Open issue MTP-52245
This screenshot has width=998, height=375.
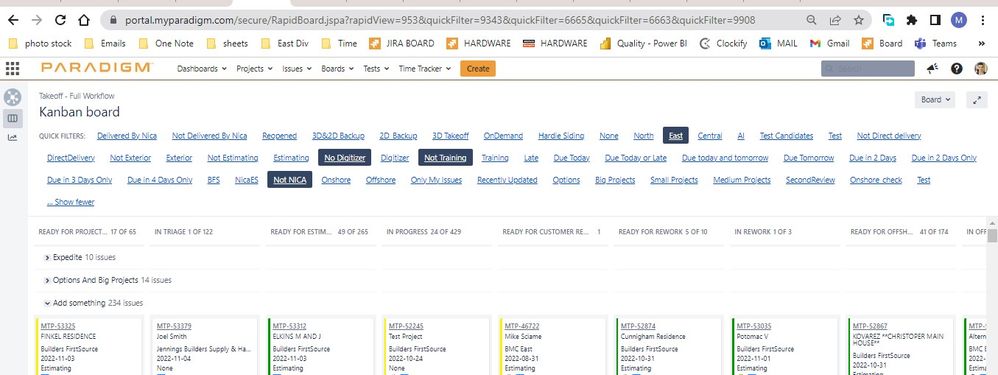click(406, 326)
